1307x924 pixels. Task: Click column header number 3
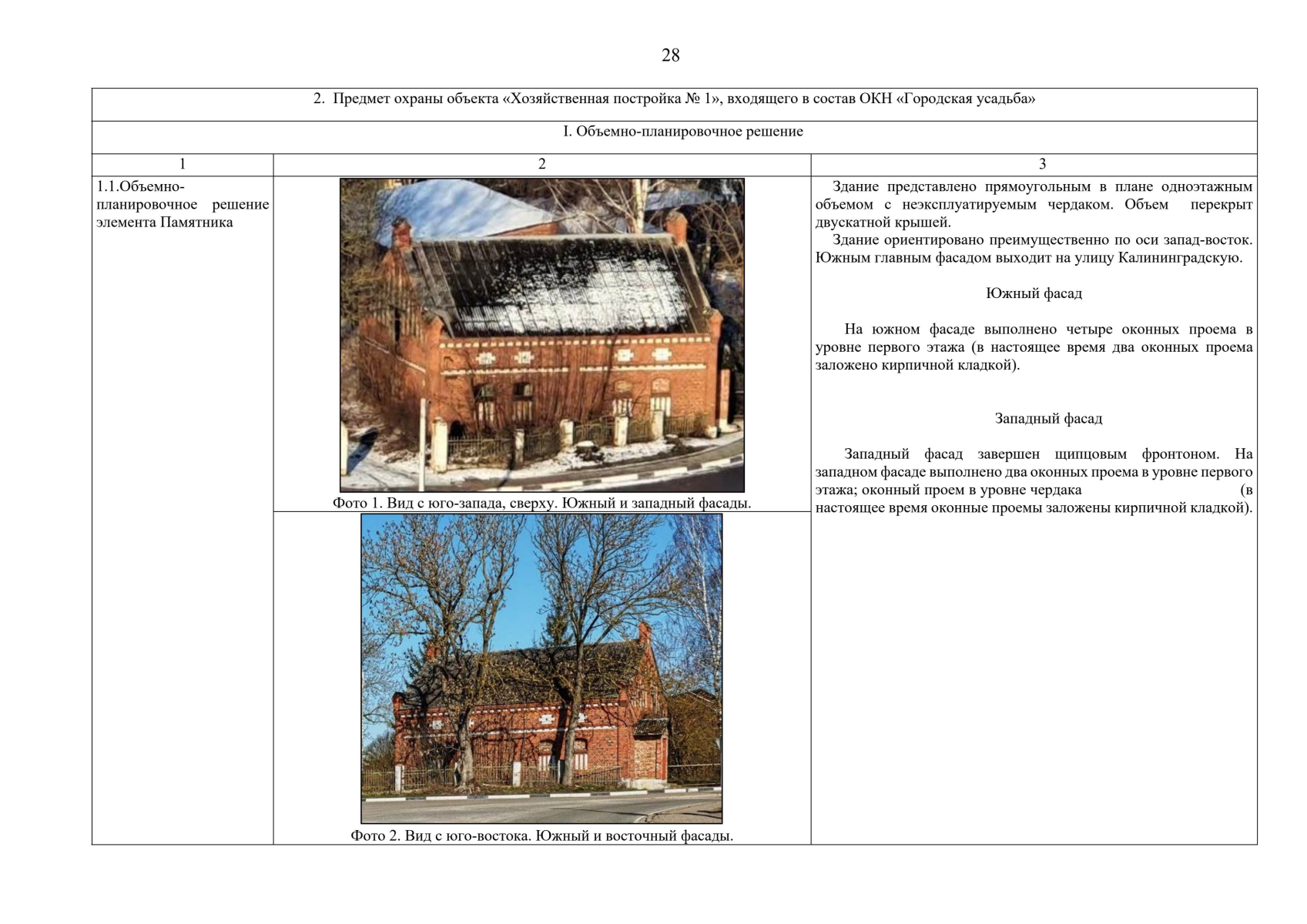tap(1042, 164)
